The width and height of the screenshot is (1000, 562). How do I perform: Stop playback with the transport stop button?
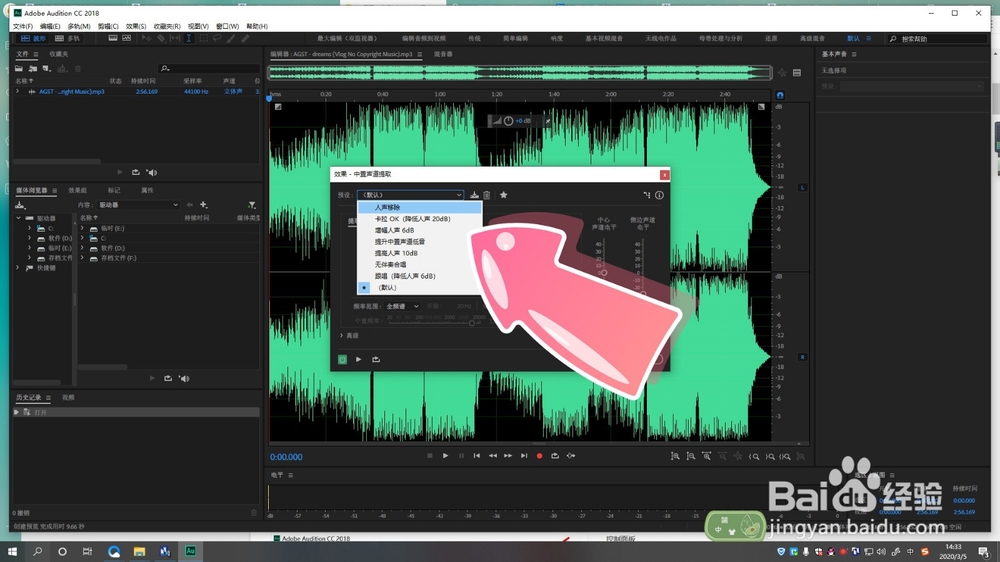click(430, 456)
